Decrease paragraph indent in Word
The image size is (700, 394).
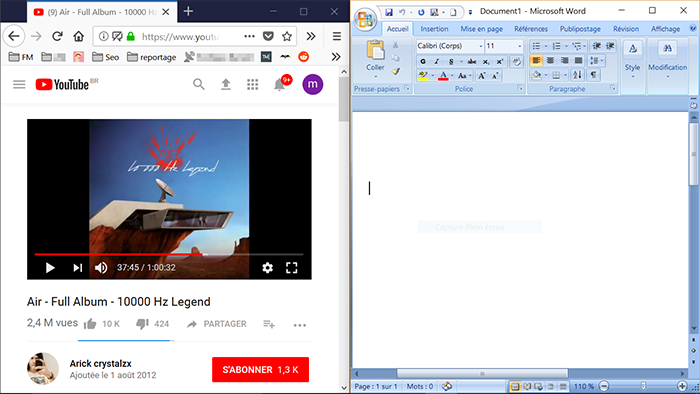(596, 46)
